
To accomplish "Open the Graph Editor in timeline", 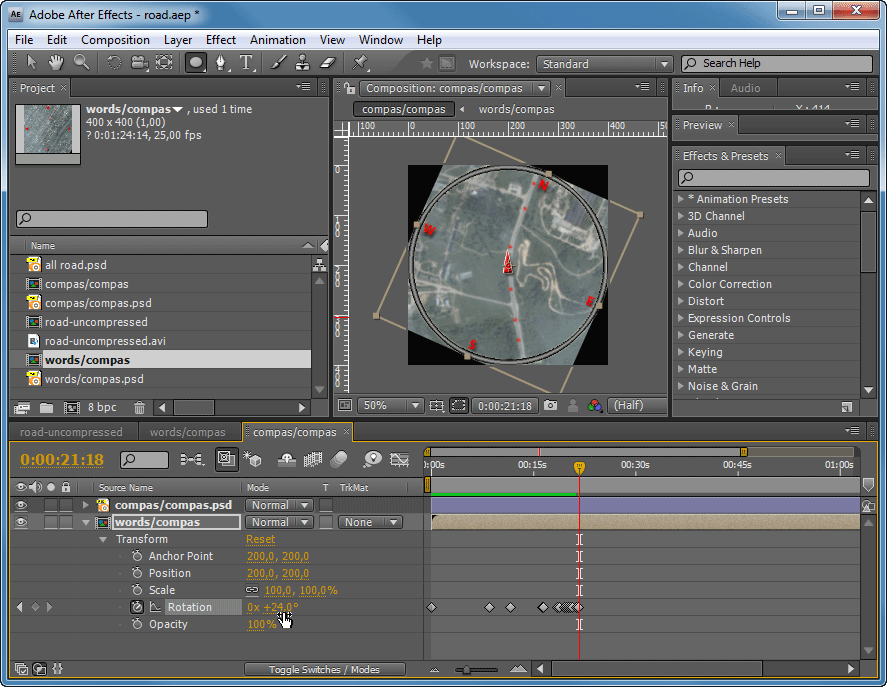I will point(400,460).
